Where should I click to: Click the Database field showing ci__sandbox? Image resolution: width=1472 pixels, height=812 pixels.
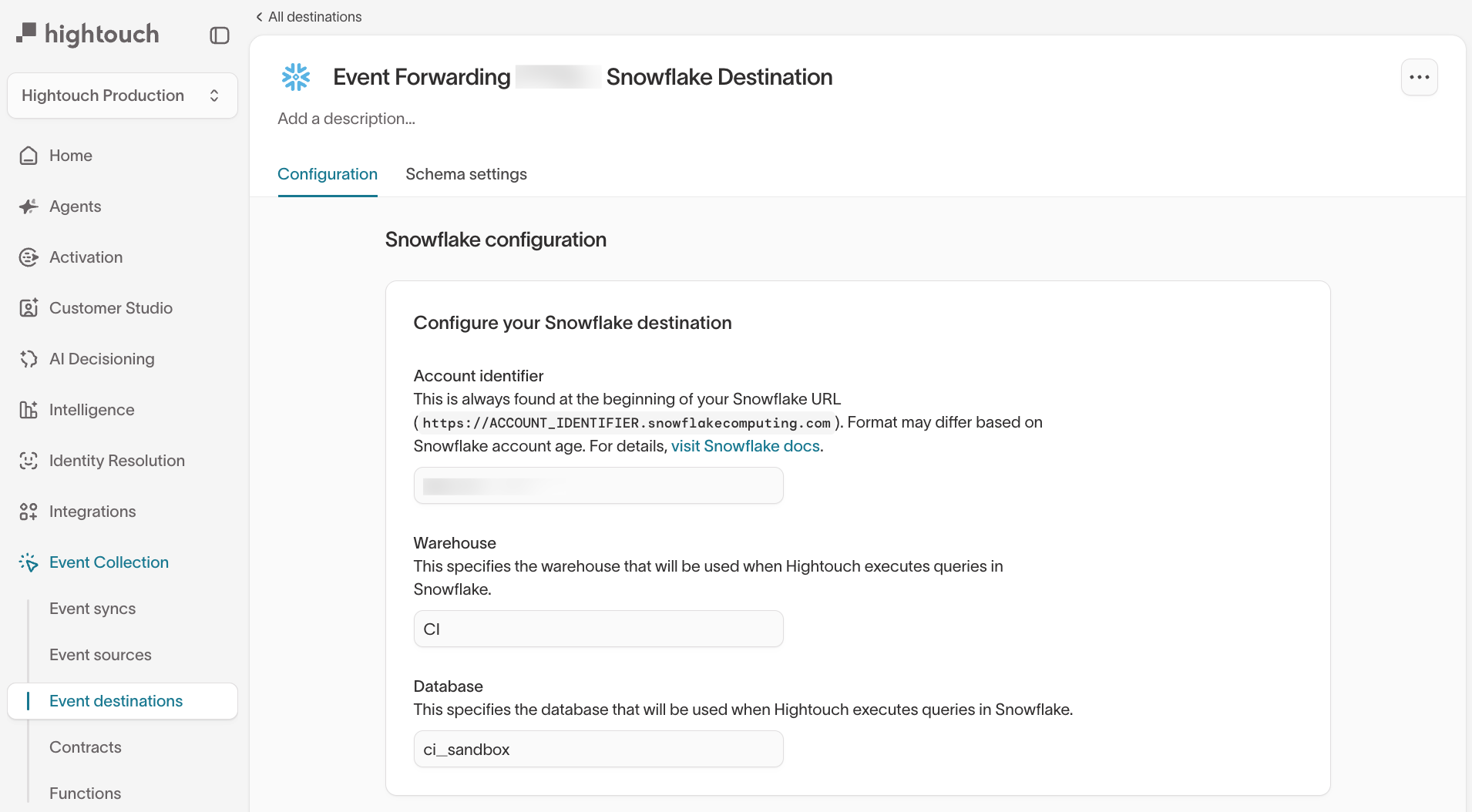[x=598, y=748]
